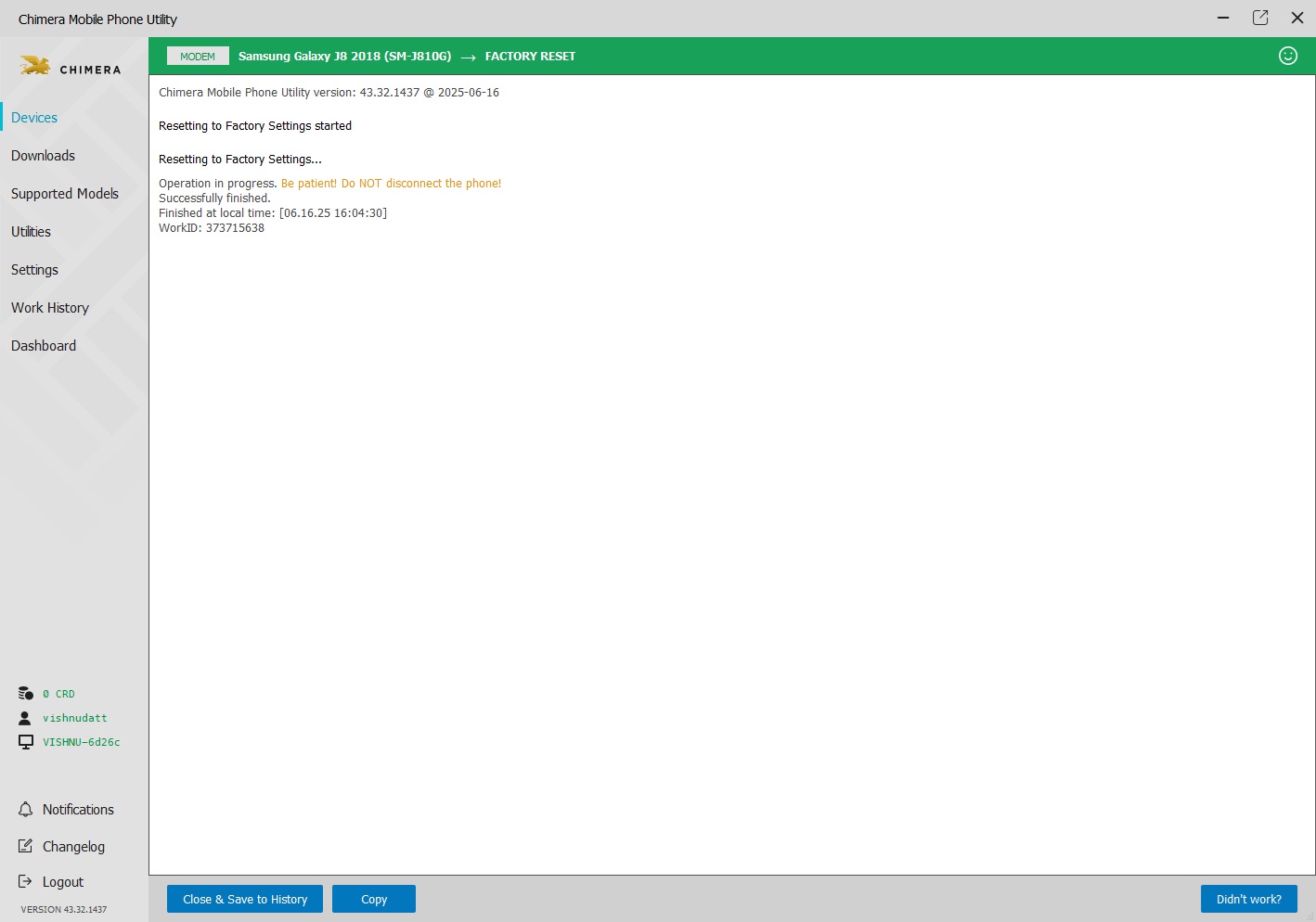
Task: Open the Changelog
Action: 73,847
